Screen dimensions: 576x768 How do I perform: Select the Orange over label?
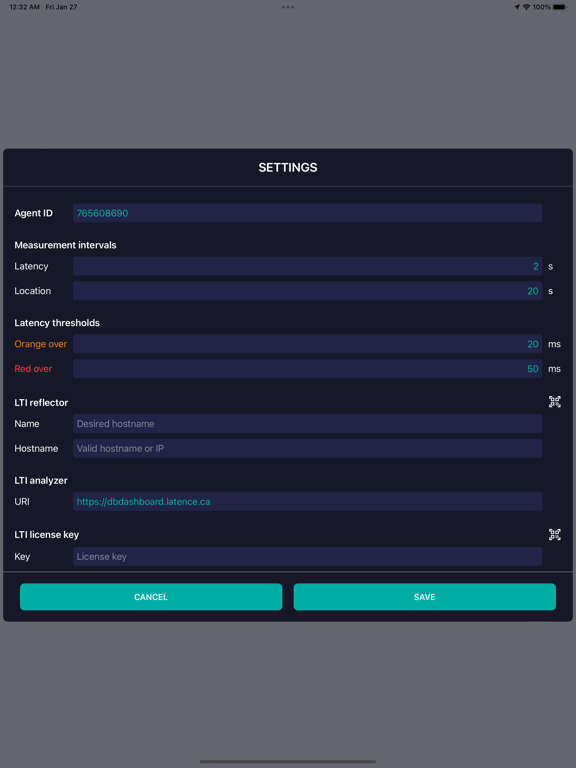point(41,344)
